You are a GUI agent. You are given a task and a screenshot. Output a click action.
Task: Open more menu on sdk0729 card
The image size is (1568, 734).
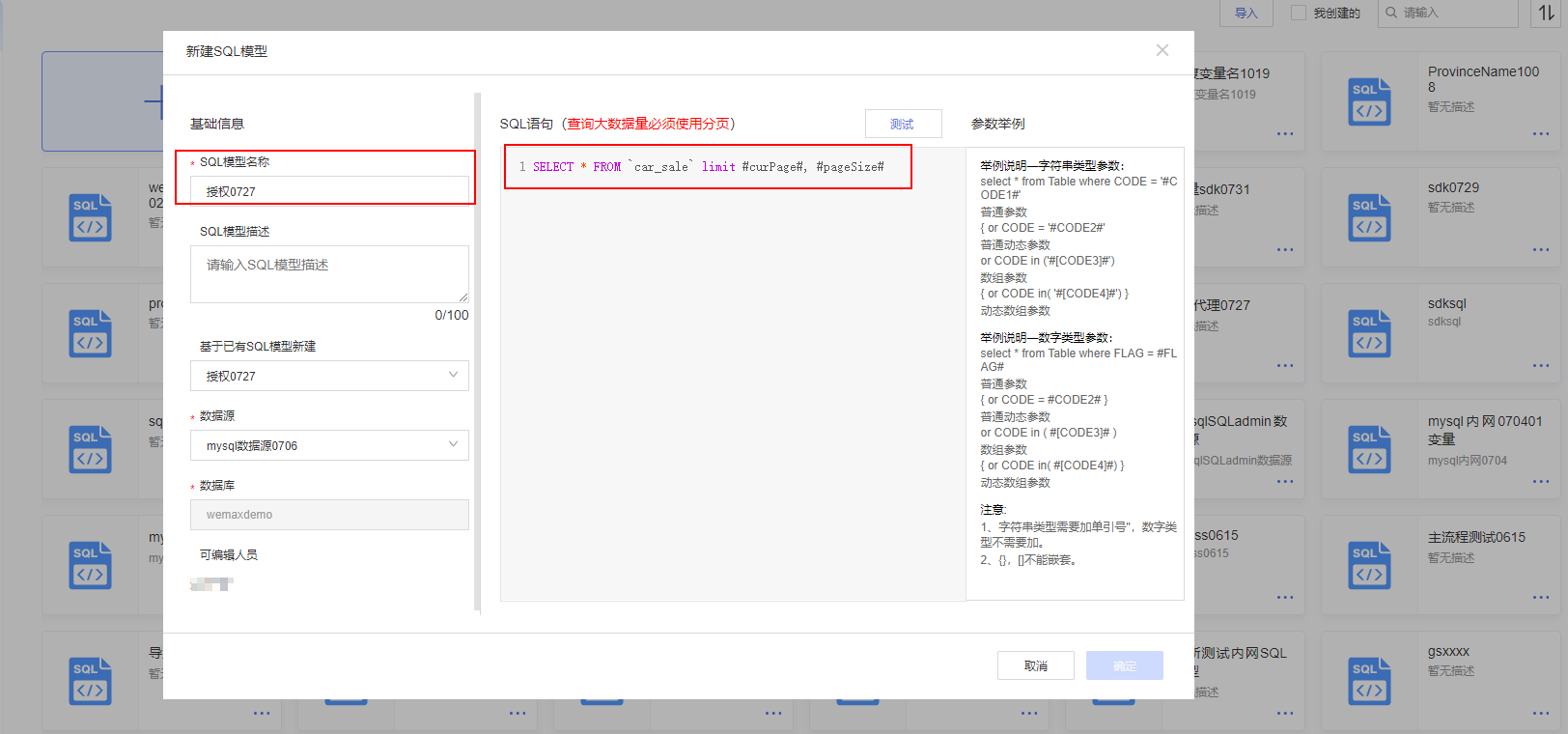pyautogui.click(x=1541, y=250)
